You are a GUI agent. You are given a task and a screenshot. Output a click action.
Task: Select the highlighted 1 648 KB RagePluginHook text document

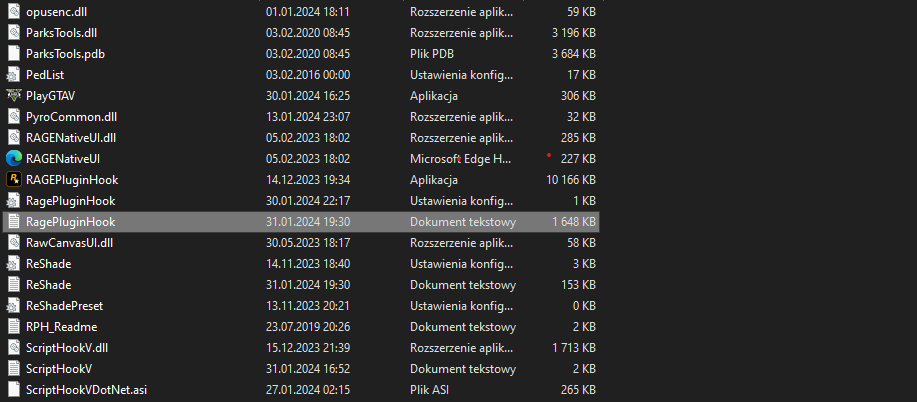[x=70, y=222]
